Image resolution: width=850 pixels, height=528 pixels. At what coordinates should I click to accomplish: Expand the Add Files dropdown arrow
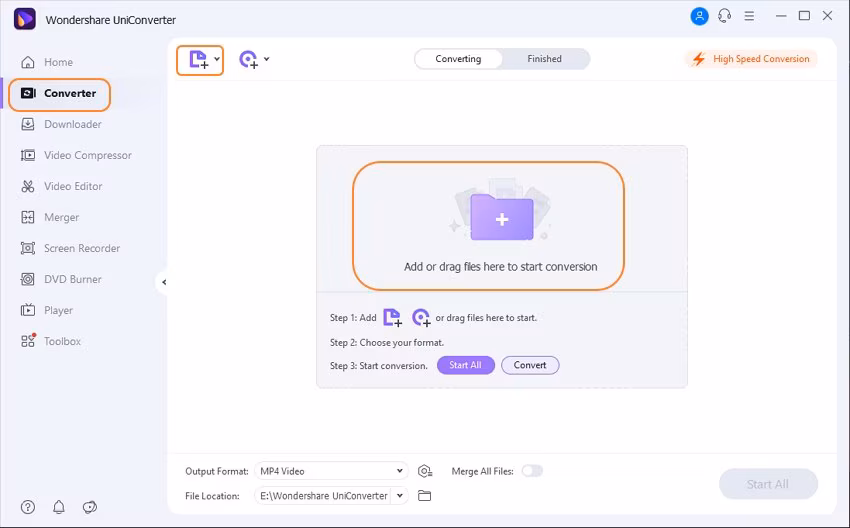[x=217, y=59]
